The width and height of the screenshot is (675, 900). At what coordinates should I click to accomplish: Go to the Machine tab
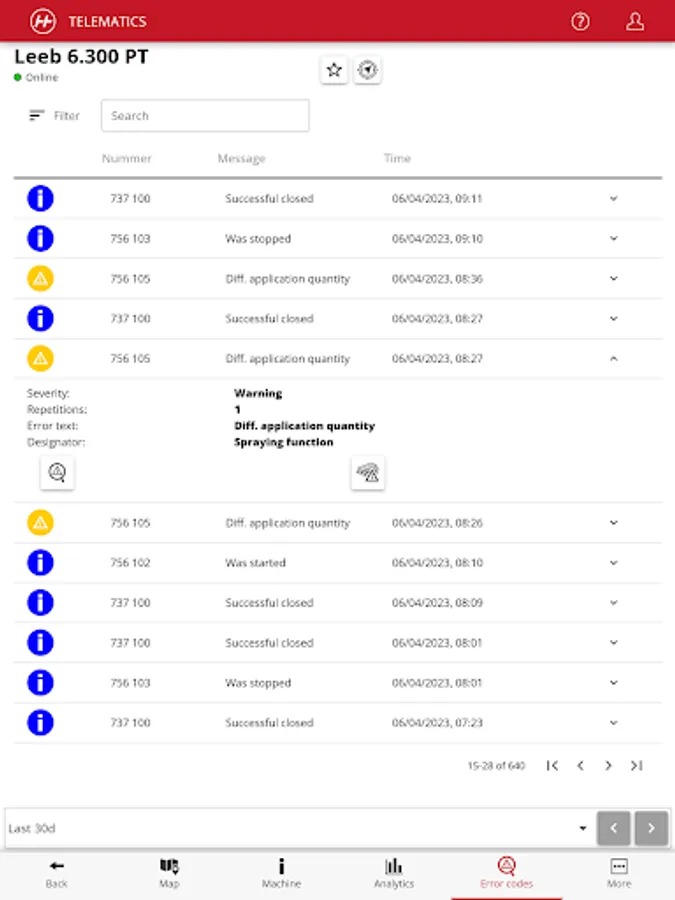point(281,874)
